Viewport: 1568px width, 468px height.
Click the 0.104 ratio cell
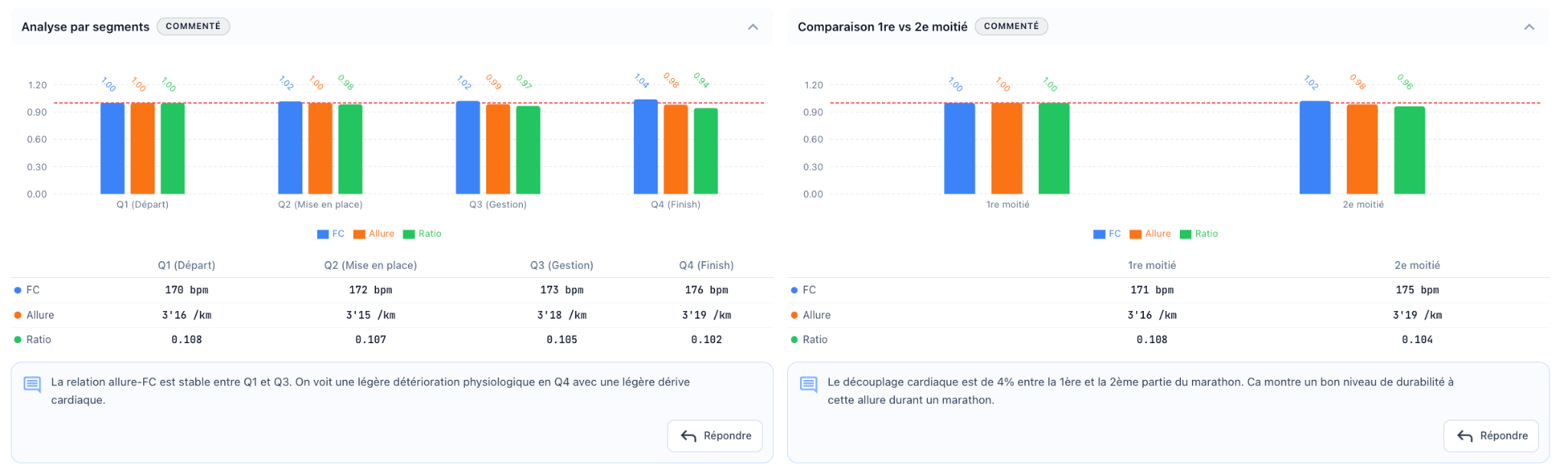click(x=1417, y=339)
